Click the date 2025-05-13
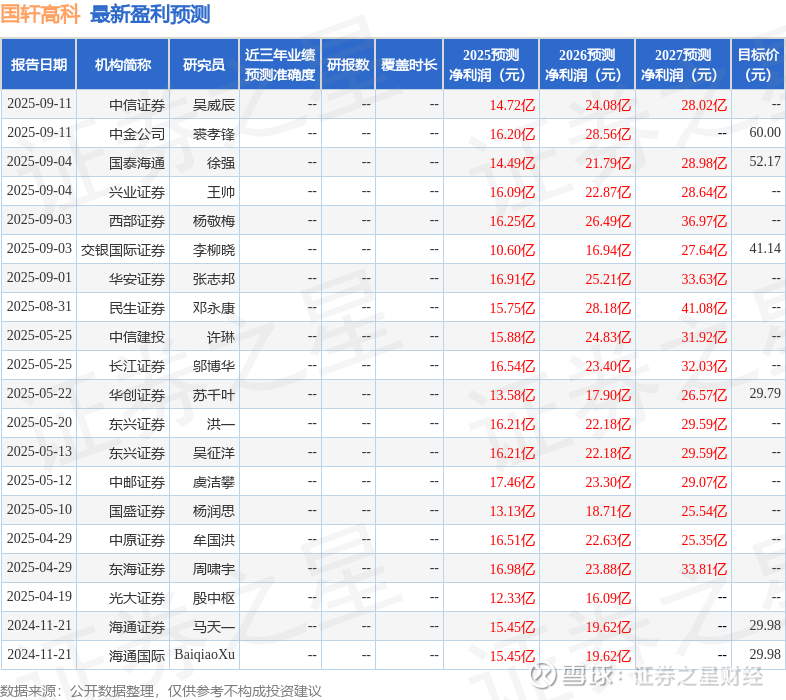Image resolution: width=786 pixels, height=700 pixels. tap(40, 452)
